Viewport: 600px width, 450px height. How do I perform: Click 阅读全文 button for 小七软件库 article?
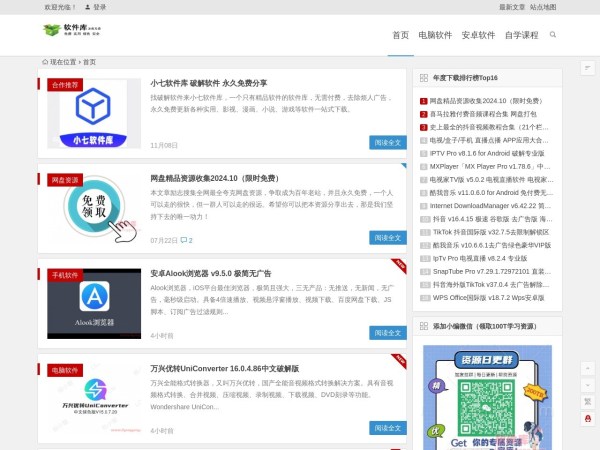[x=388, y=142]
